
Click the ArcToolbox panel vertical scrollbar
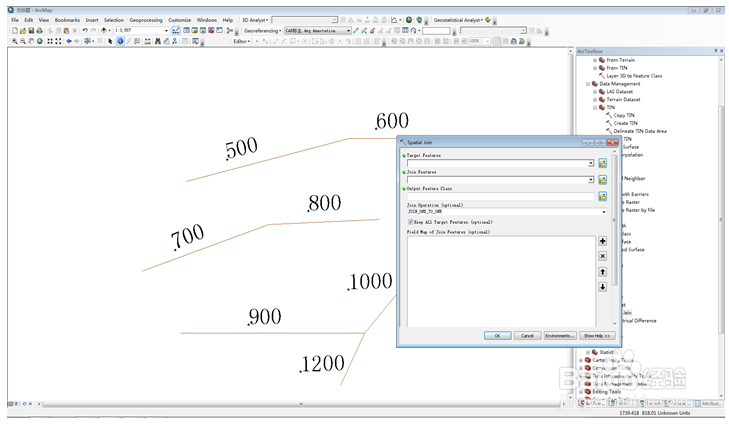click(x=722, y=219)
